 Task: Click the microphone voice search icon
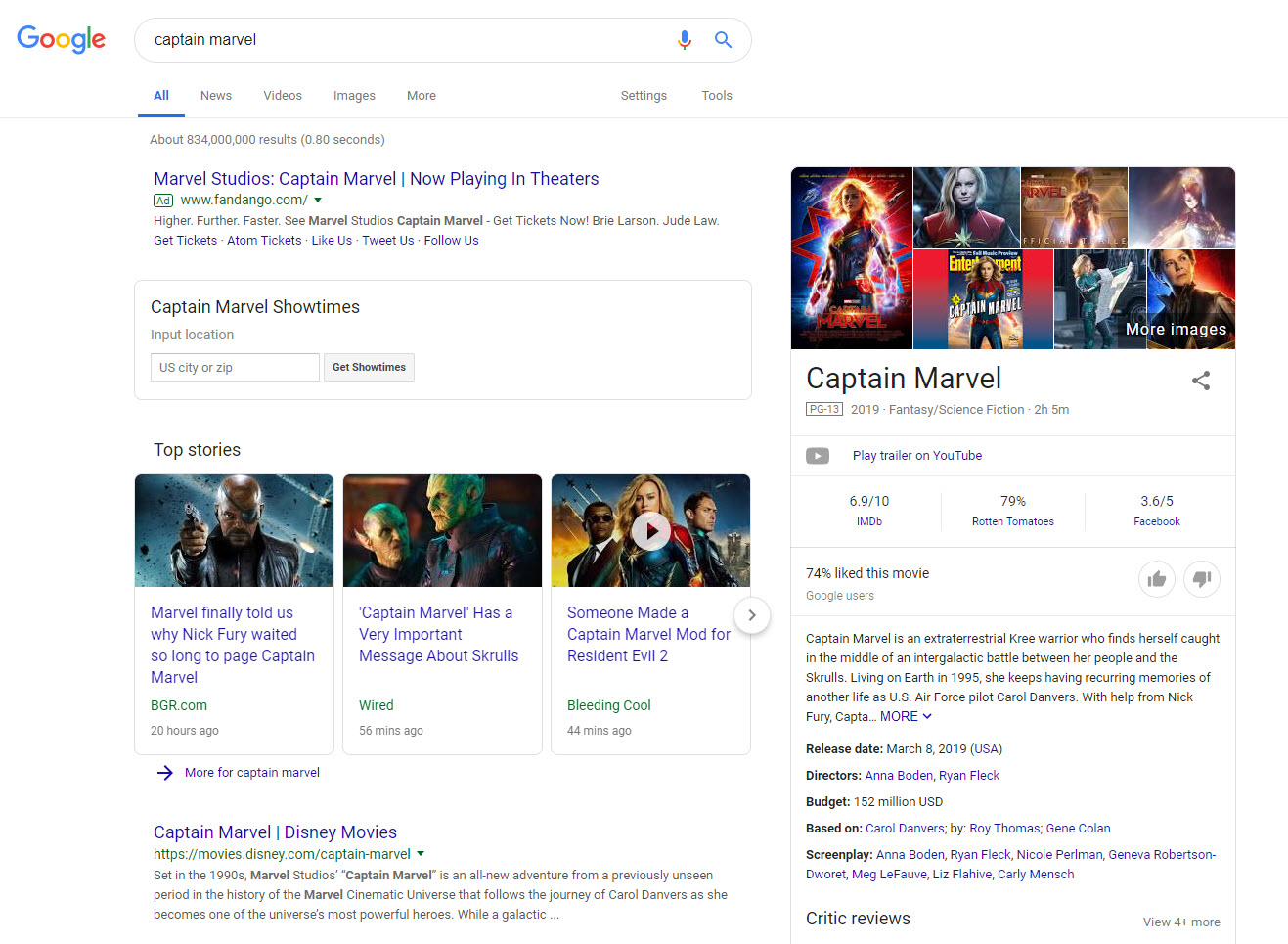click(x=685, y=40)
